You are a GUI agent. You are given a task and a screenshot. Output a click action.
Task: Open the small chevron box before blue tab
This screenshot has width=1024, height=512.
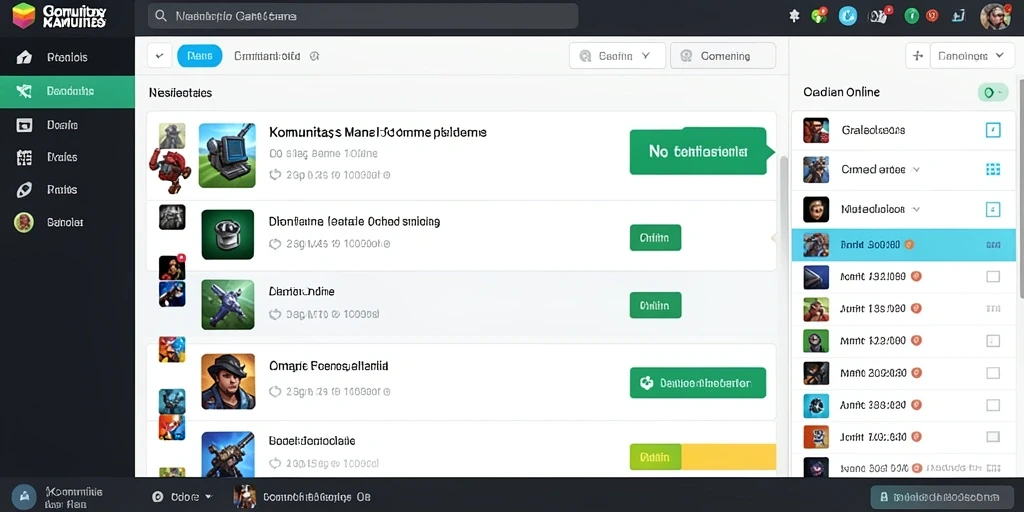point(159,56)
